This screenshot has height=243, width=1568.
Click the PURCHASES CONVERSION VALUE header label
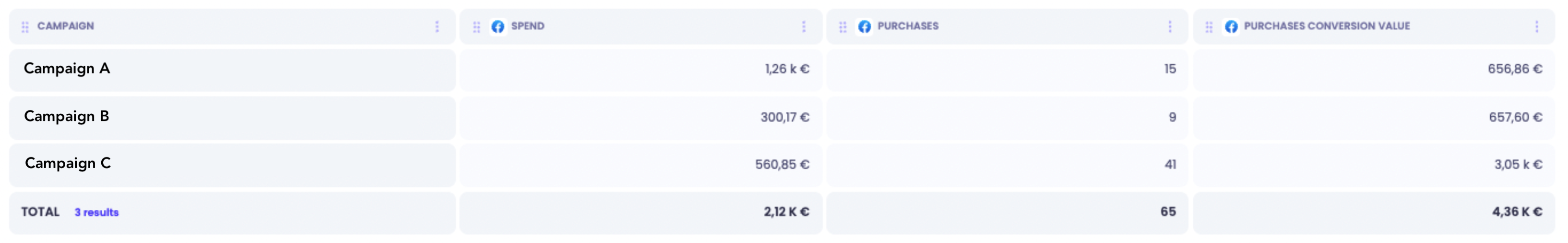1327,26
